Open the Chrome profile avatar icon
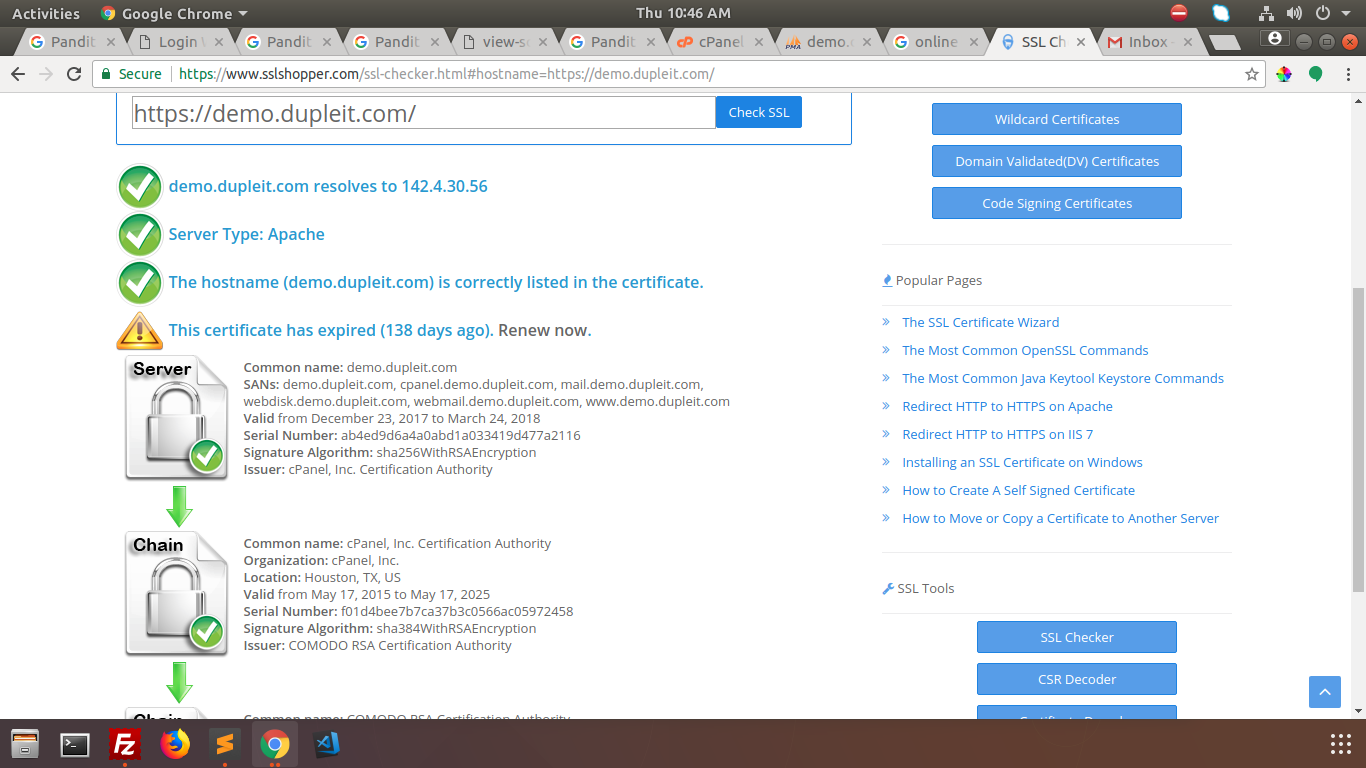This screenshot has height=768, width=1366. [x=1274, y=38]
